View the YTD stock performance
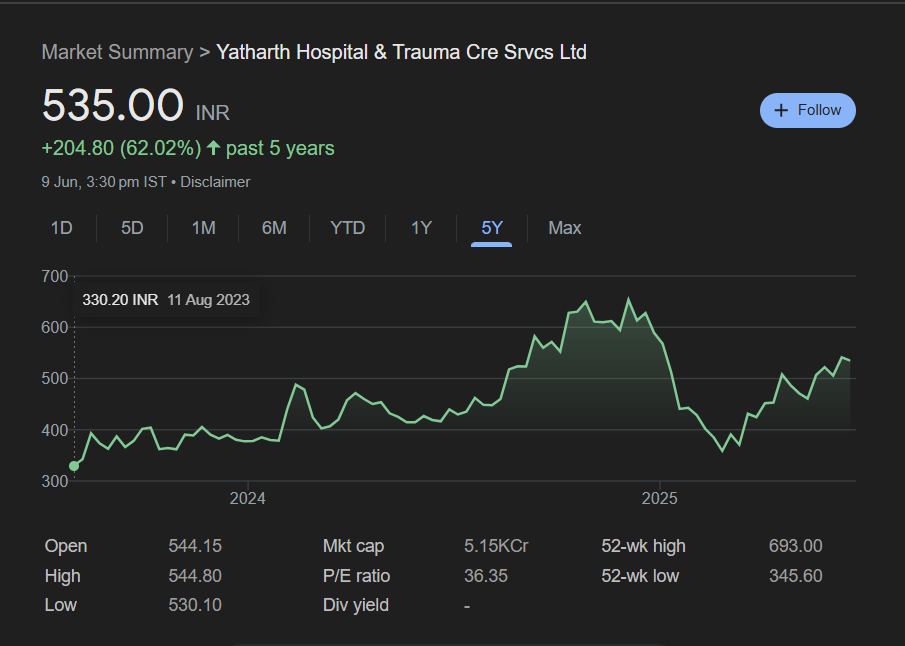The width and height of the screenshot is (905, 646). click(347, 228)
